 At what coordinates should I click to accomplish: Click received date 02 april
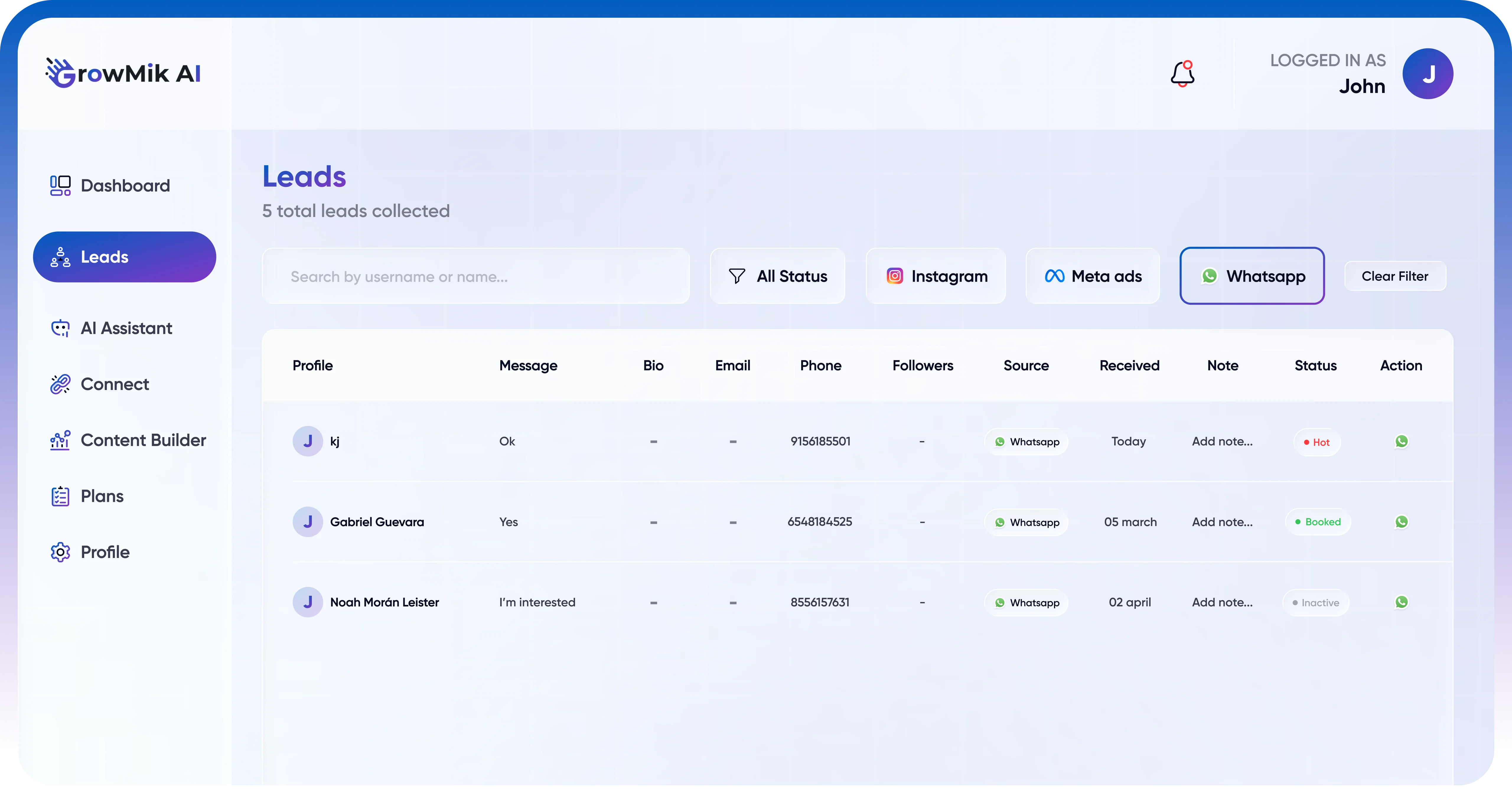[x=1129, y=602]
